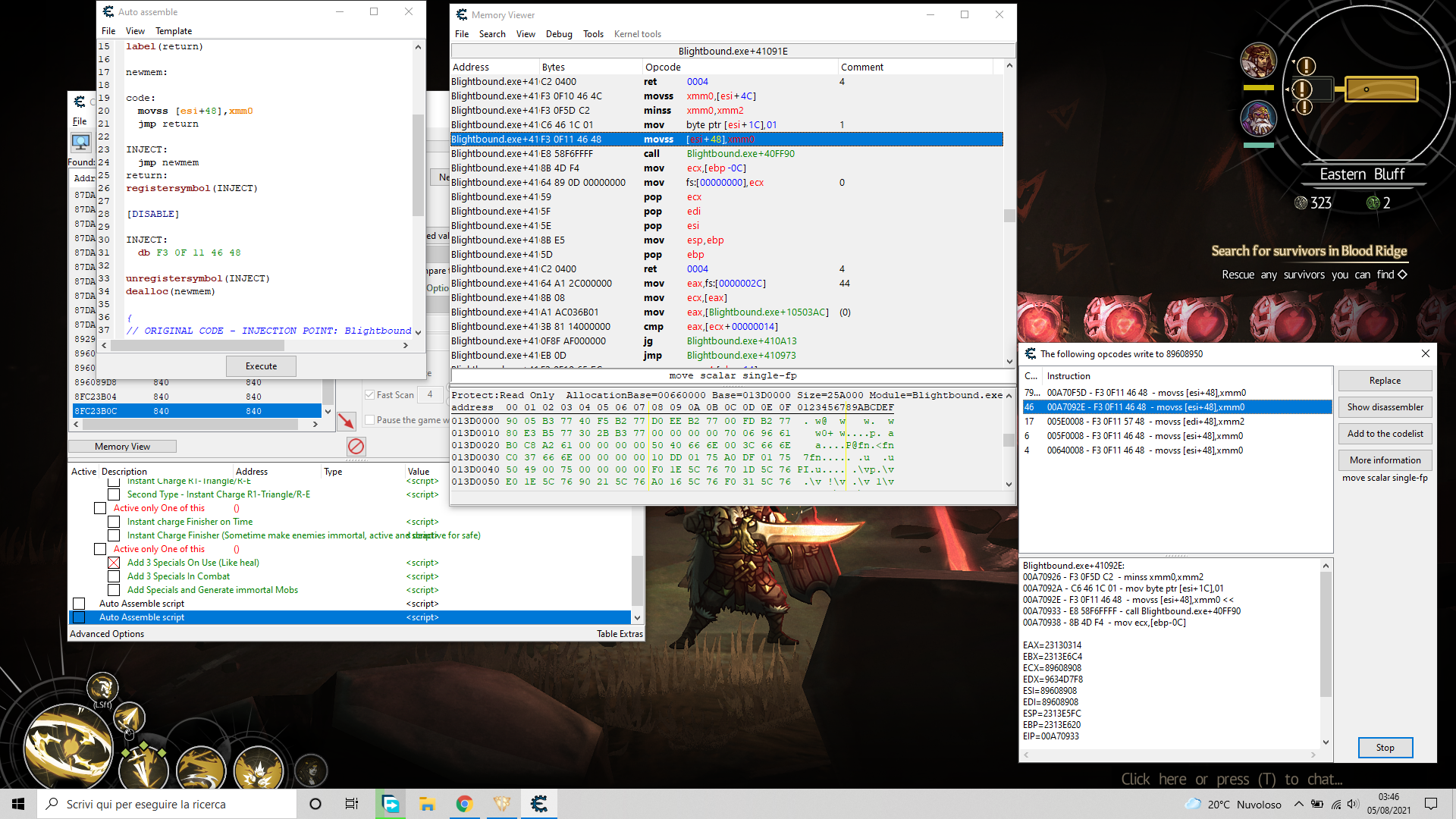Launch Google Chrome from the taskbar
This screenshot has height=819, width=1456.
point(464,803)
